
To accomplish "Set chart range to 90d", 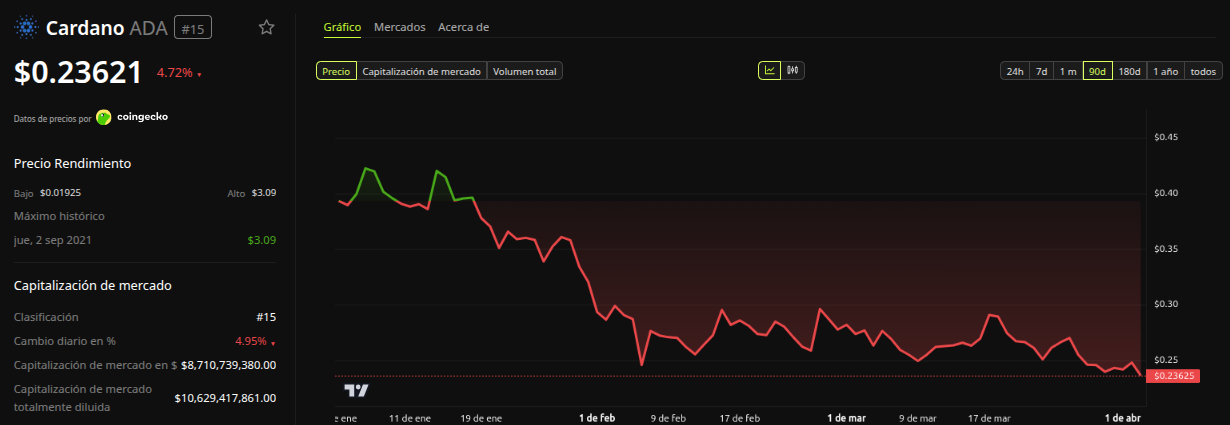I will pos(1098,71).
